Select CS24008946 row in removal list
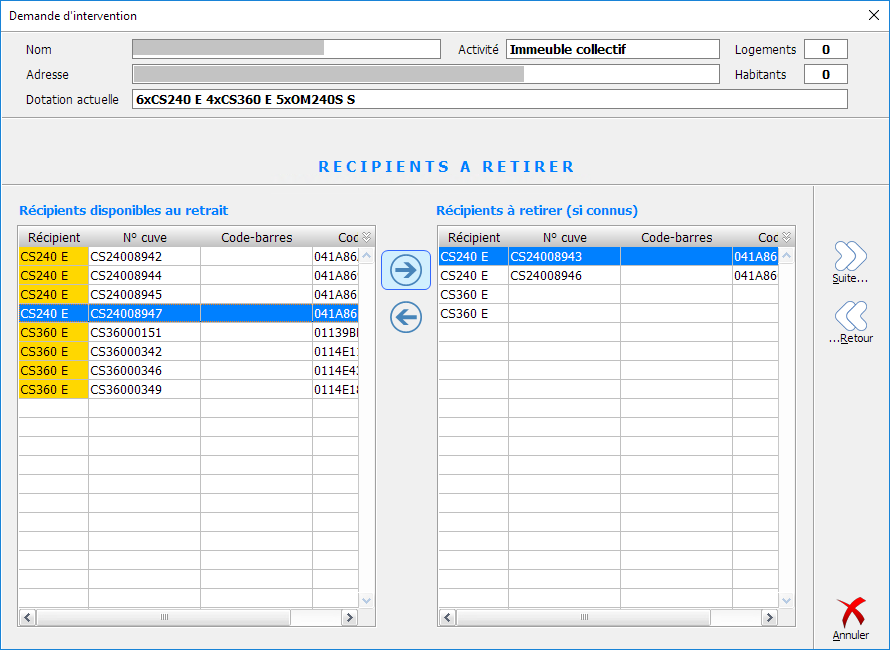The width and height of the screenshot is (890, 650). [564, 275]
